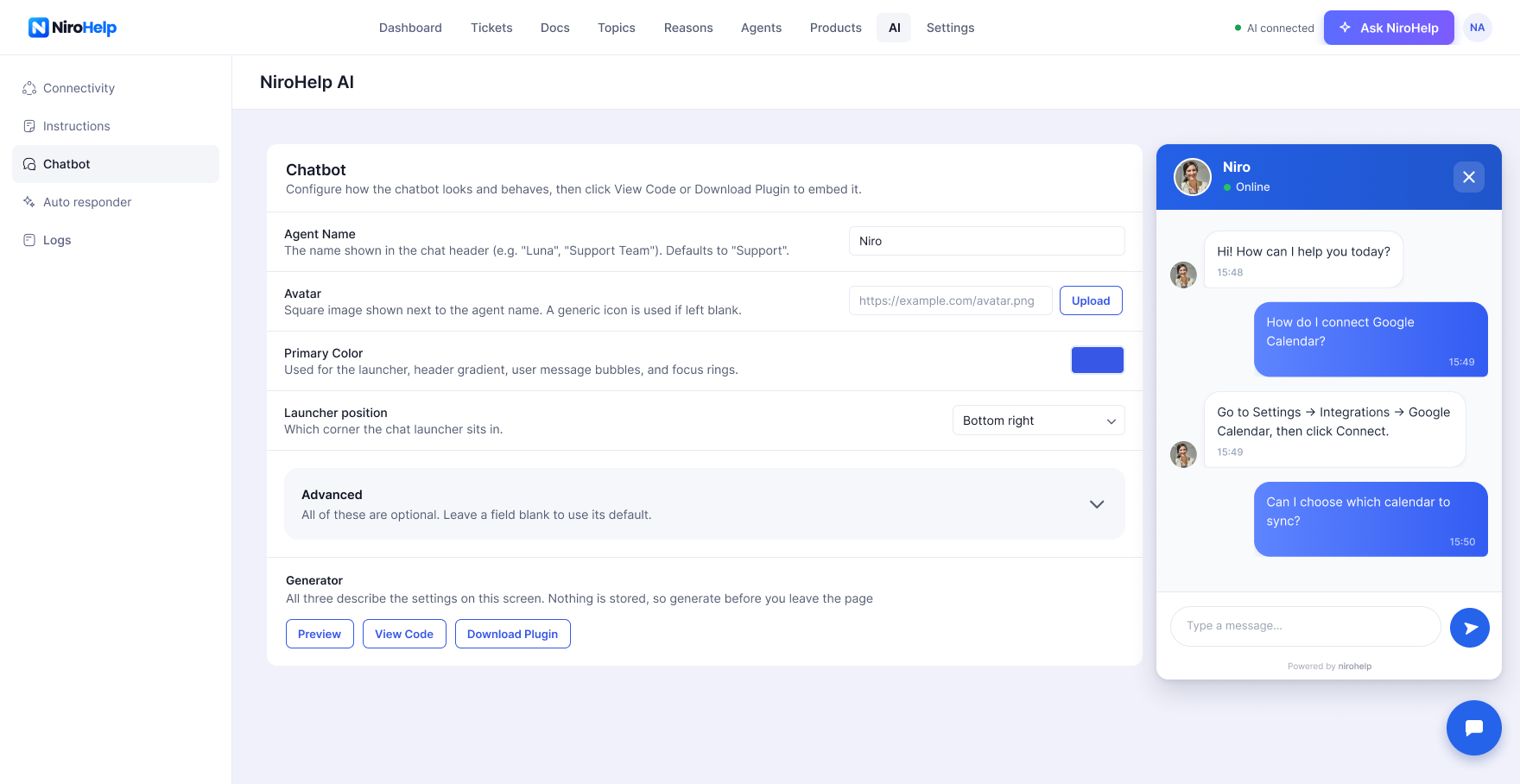Click the Connectivity sidebar icon

29,88
